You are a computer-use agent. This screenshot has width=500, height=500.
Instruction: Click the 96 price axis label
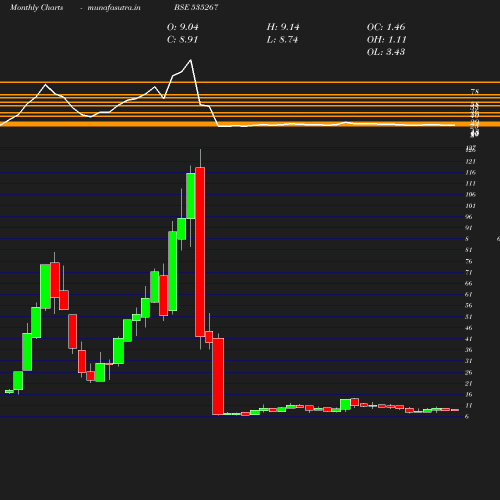click(469, 217)
